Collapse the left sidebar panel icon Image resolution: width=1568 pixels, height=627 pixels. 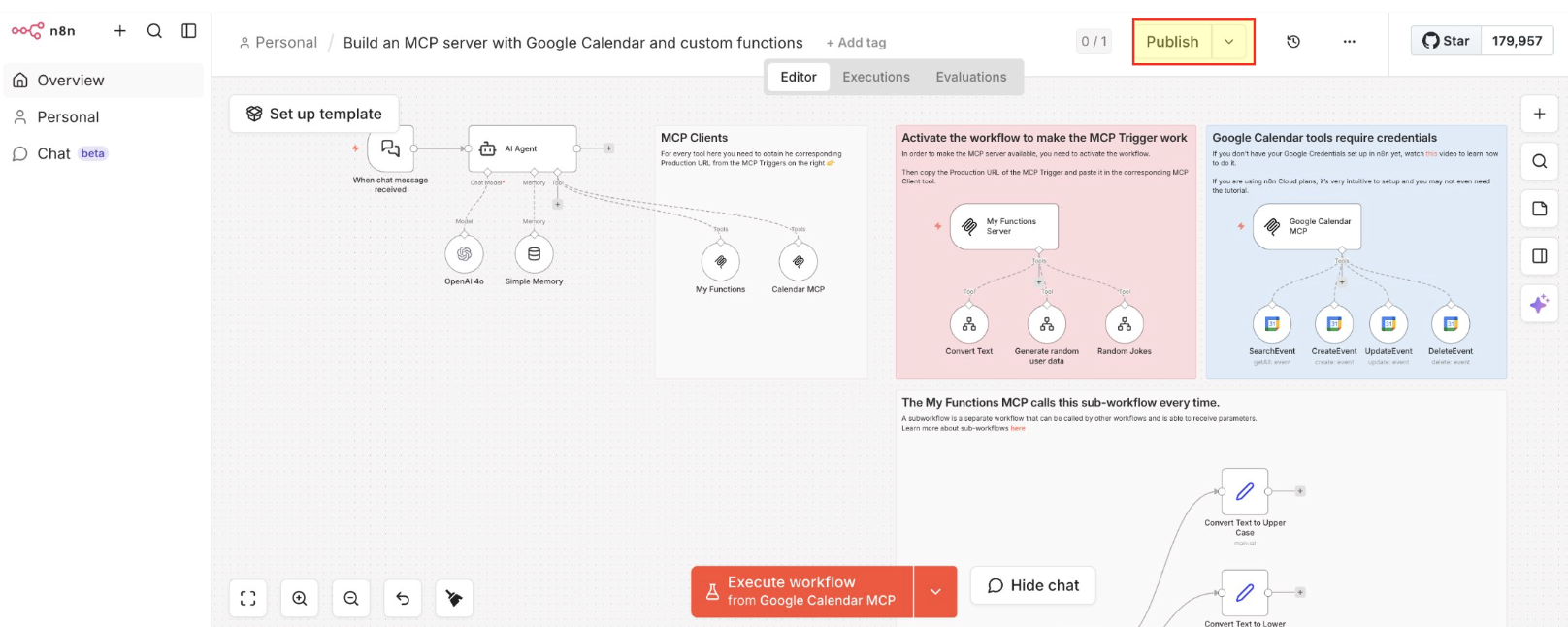click(x=189, y=31)
